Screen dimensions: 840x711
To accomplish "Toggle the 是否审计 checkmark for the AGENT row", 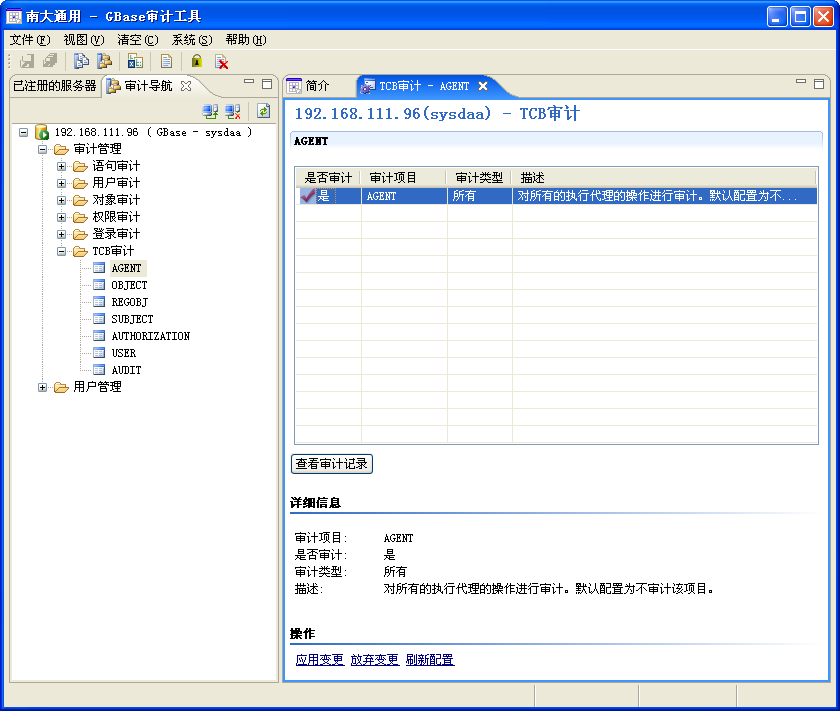I will tap(308, 197).
